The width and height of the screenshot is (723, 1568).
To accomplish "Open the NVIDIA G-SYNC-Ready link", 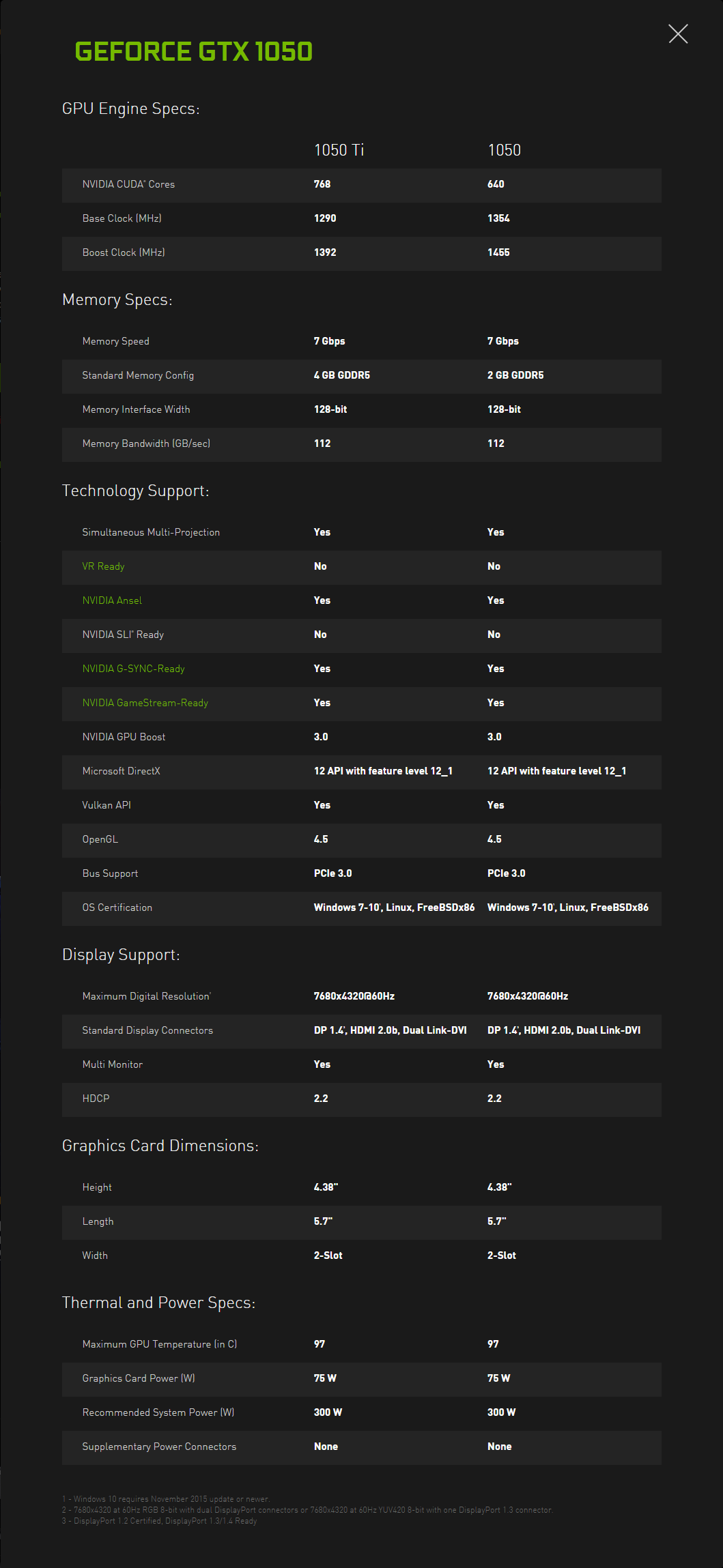I will click(x=133, y=669).
